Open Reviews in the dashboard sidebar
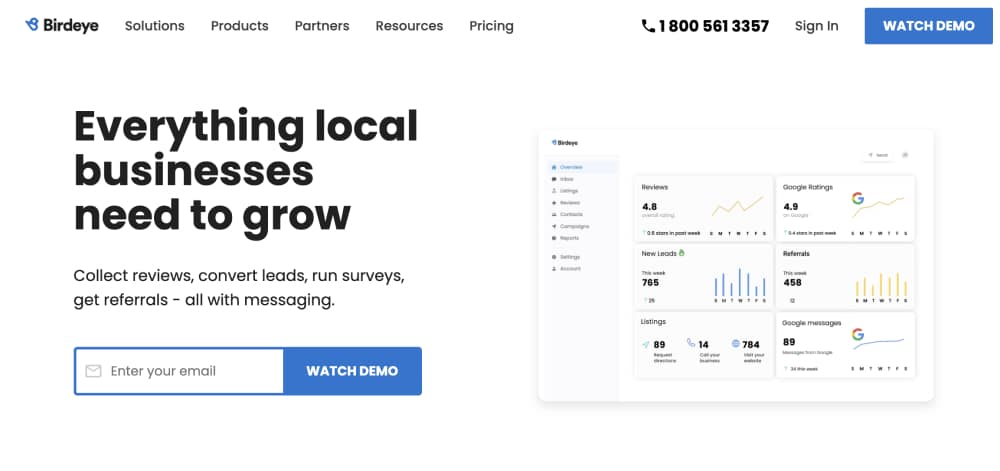Image resolution: width=1000 pixels, height=471 pixels. point(566,203)
